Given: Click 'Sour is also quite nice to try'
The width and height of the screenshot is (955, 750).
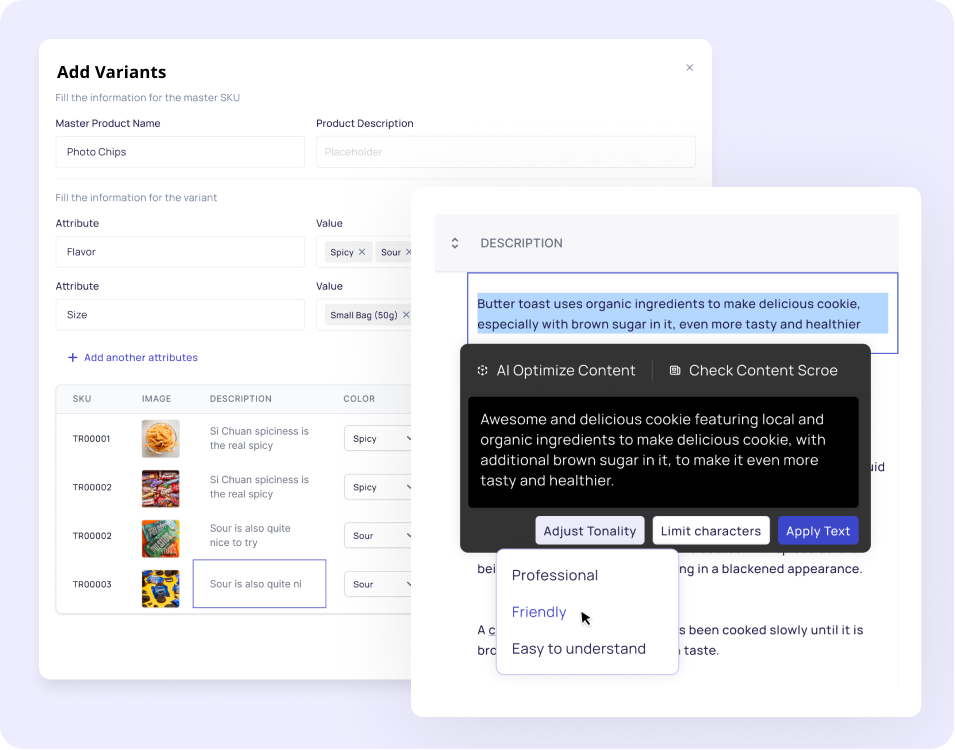Looking at the screenshot, I should (250, 535).
